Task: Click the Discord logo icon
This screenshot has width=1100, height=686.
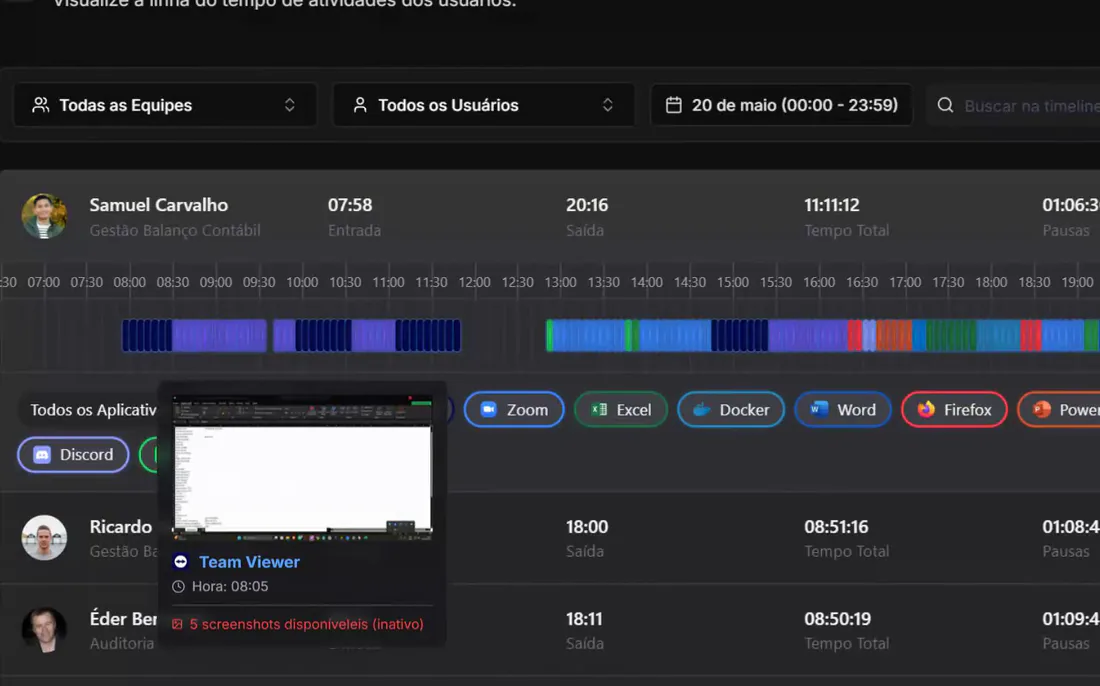Action: (42, 455)
